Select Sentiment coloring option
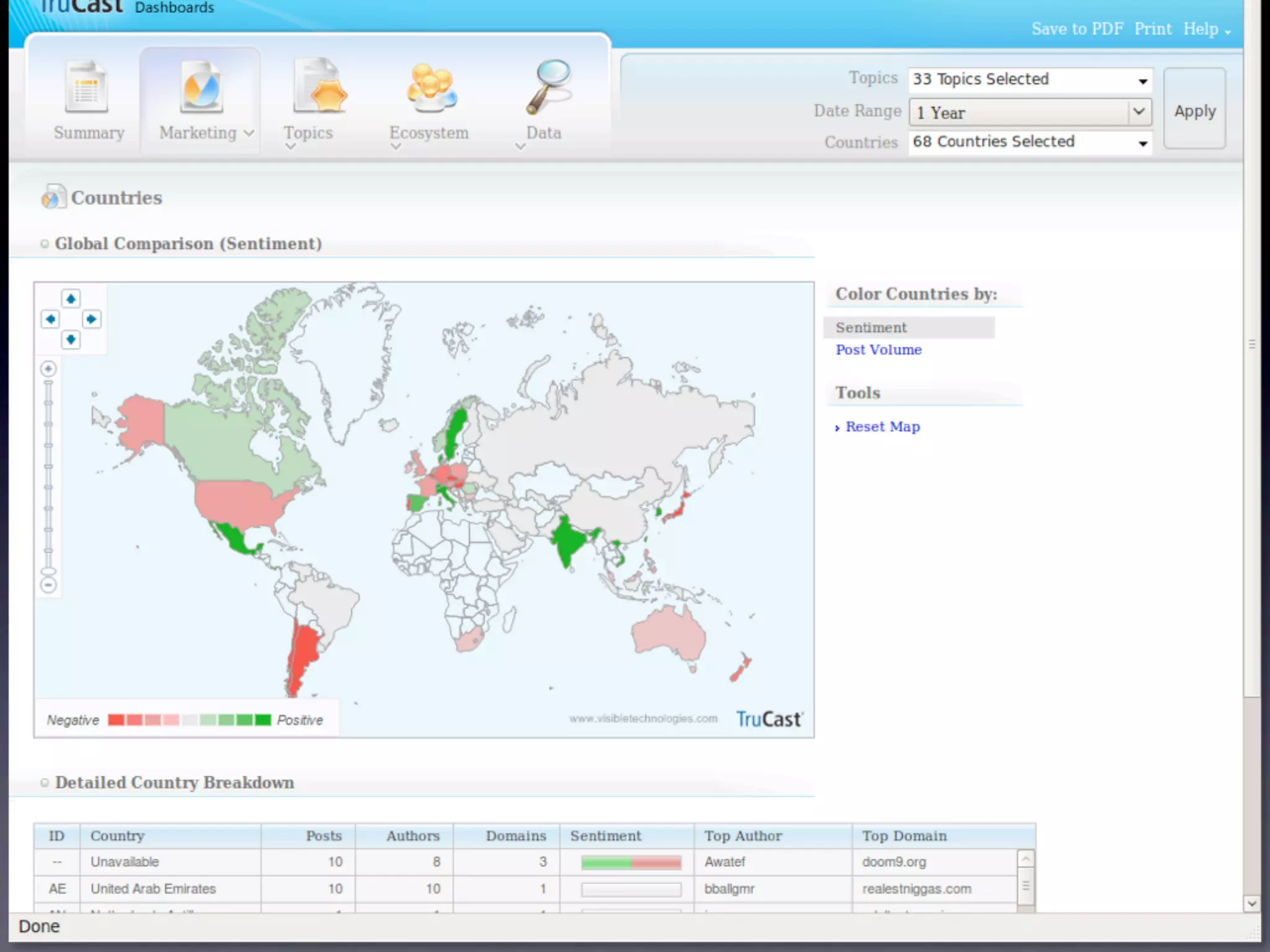The height and width of the screenshot is (952, 1270). pos(871,327)
